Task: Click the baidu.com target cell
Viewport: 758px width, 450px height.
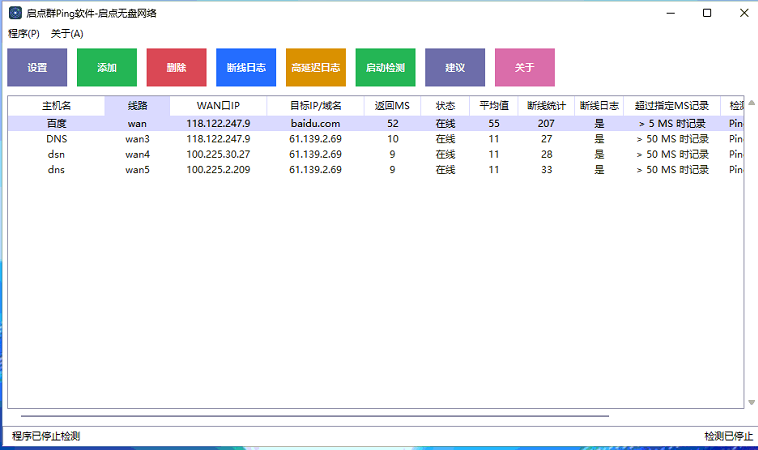Action: pos(315,124)
